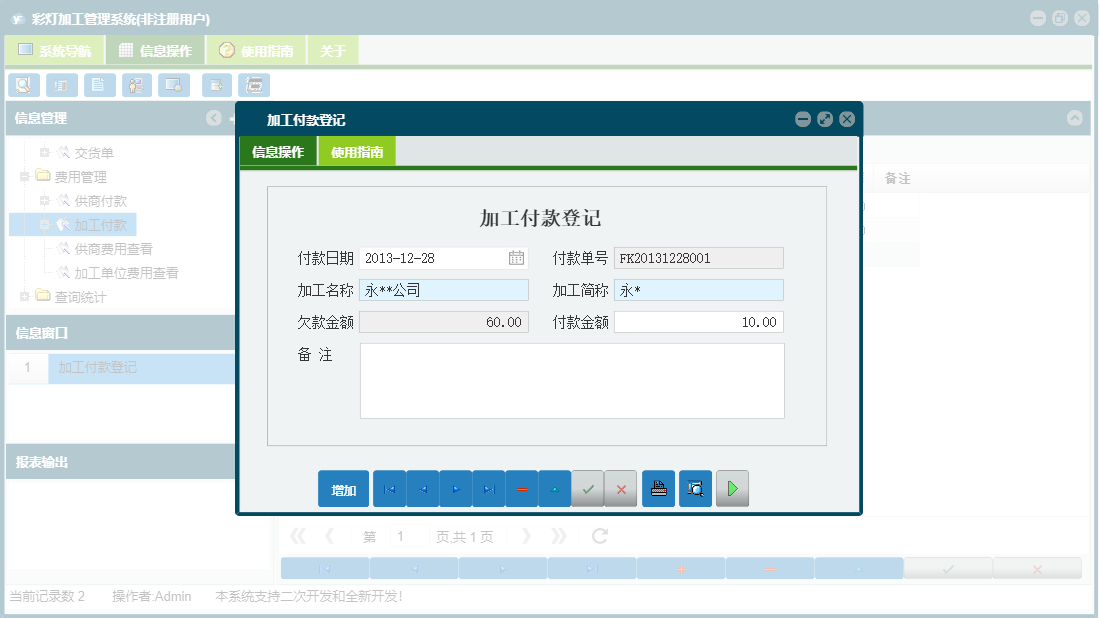Click inside the 备注 remarks text area

click(x=570, y=380)
